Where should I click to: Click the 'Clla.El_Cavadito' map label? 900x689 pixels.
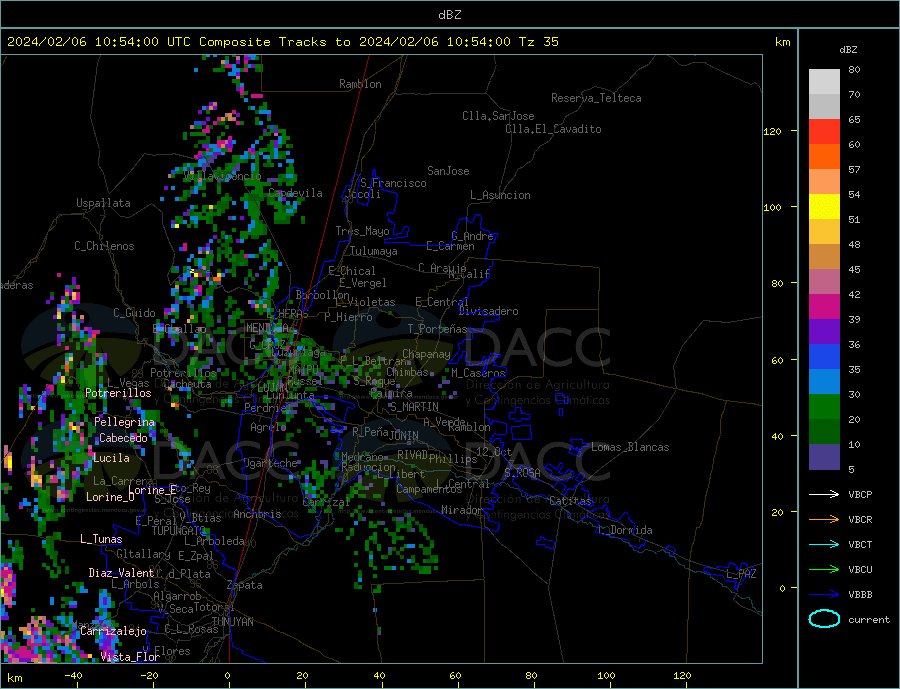(553, 129)
